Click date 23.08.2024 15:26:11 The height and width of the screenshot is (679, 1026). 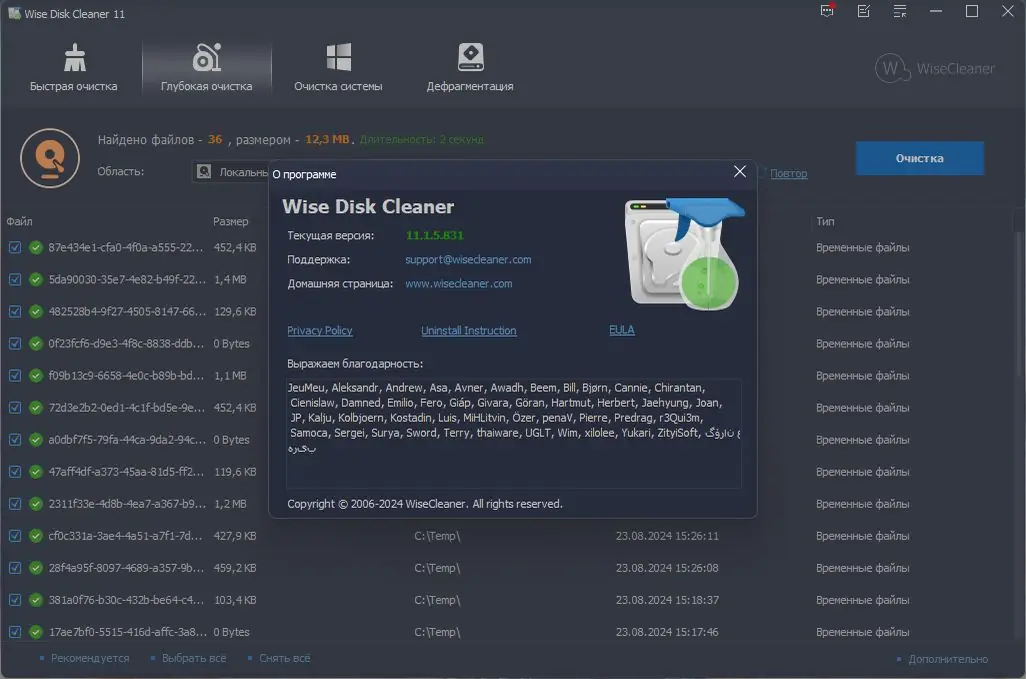click(x=667, y=536)
